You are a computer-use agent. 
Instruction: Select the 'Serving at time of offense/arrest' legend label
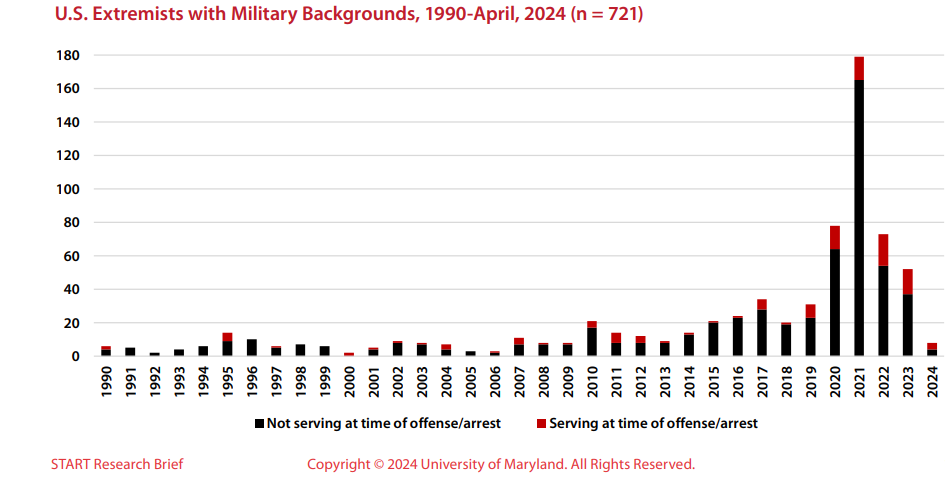click(x=653, y=424)
